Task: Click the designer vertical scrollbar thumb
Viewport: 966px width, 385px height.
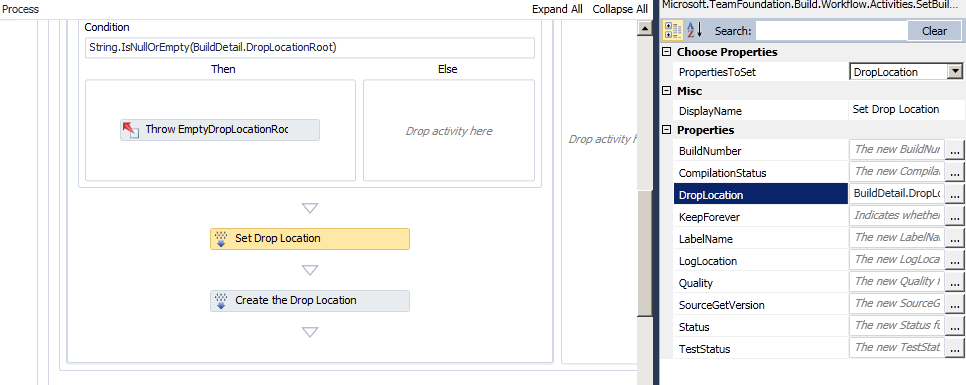Action: pos(645,253)
